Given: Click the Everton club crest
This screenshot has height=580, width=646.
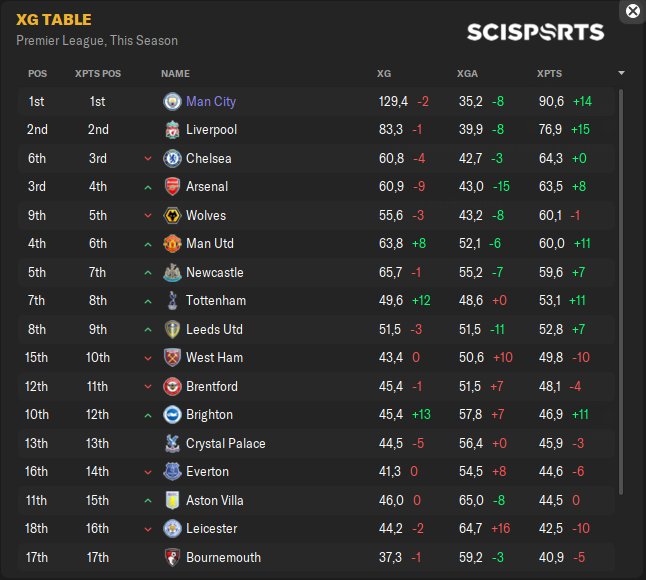Looking at the screenshot, I should (x=172, y=472).
